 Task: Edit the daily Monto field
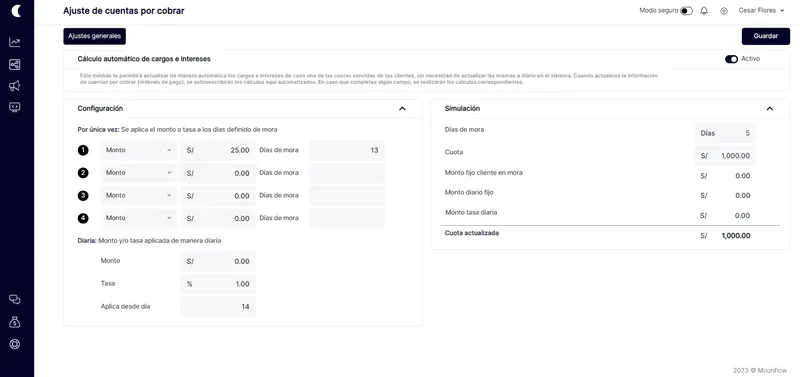click(x=218, y=261)
